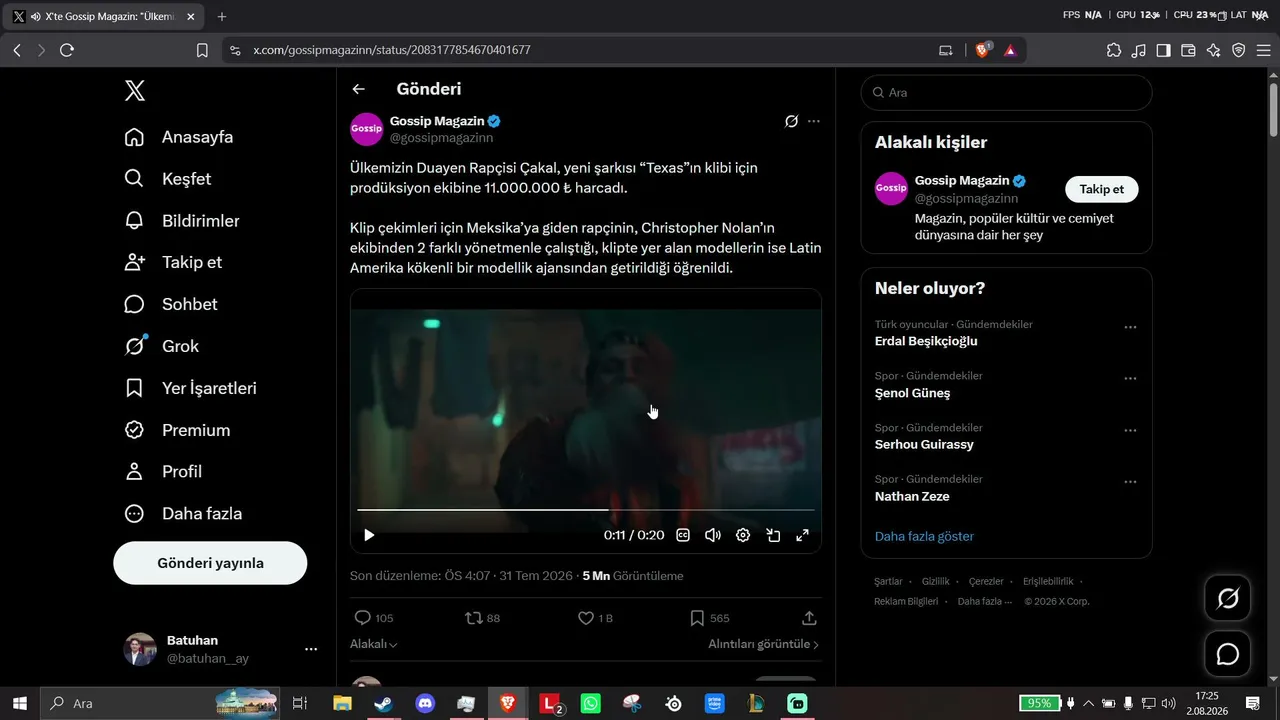Seek using the video progress bar
Viewport: 1280px width, 720px height.
[586, 510]
